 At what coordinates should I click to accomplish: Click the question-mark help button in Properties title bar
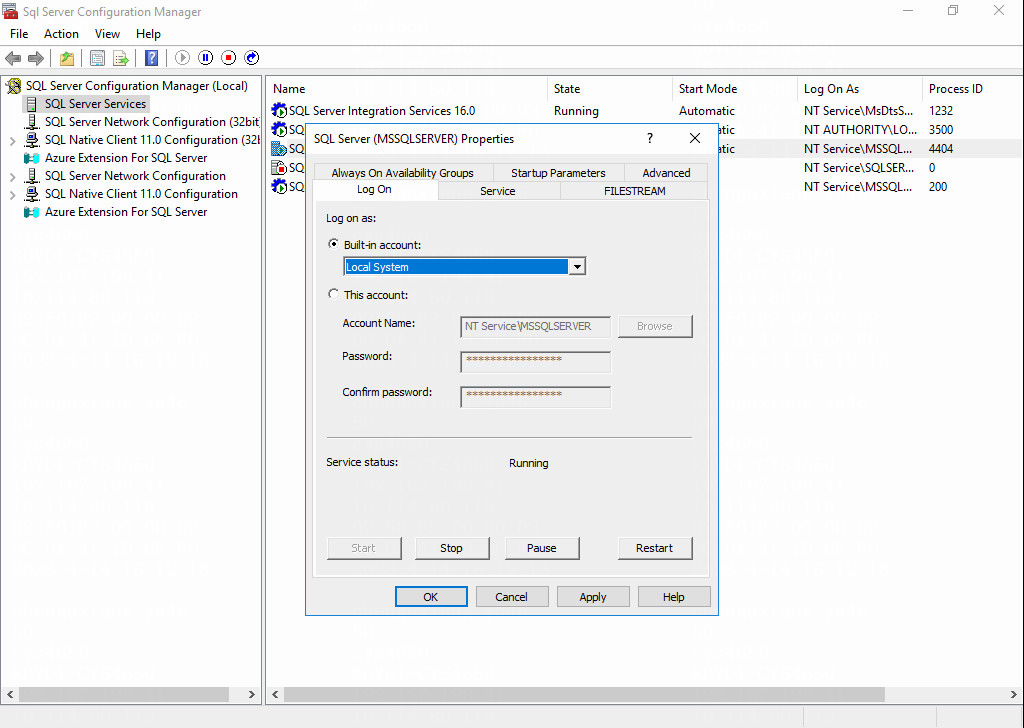coord(649,138)
